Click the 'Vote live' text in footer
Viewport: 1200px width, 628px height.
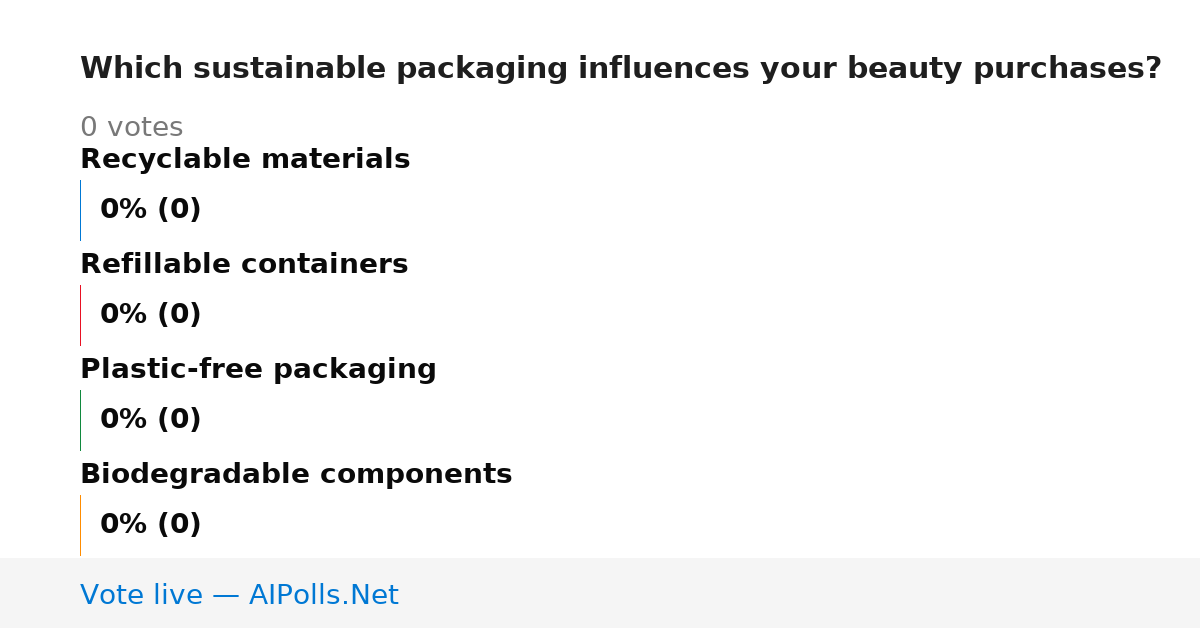[x=141, y=596]
